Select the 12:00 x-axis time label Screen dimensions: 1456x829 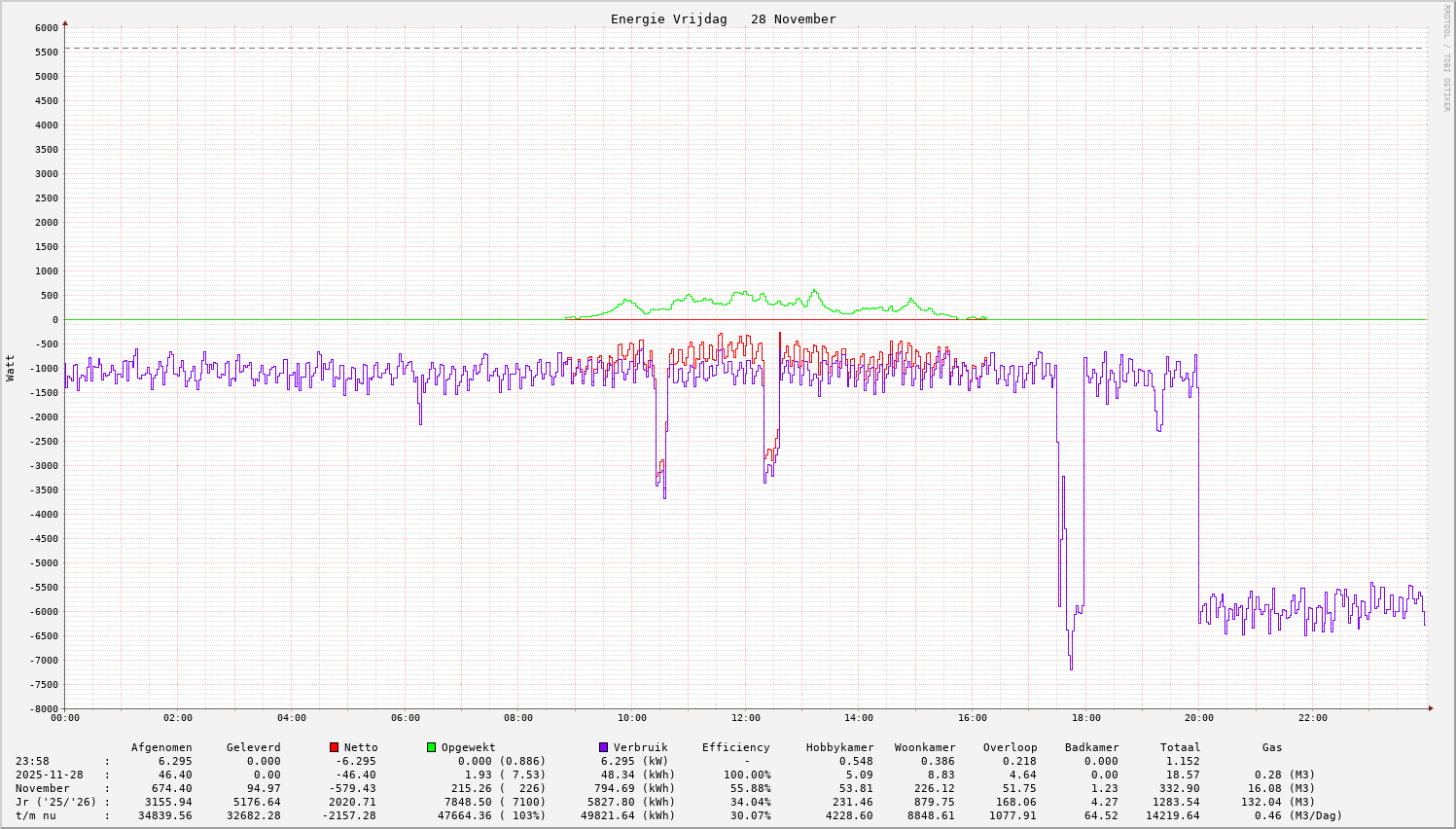pos(745,718)
